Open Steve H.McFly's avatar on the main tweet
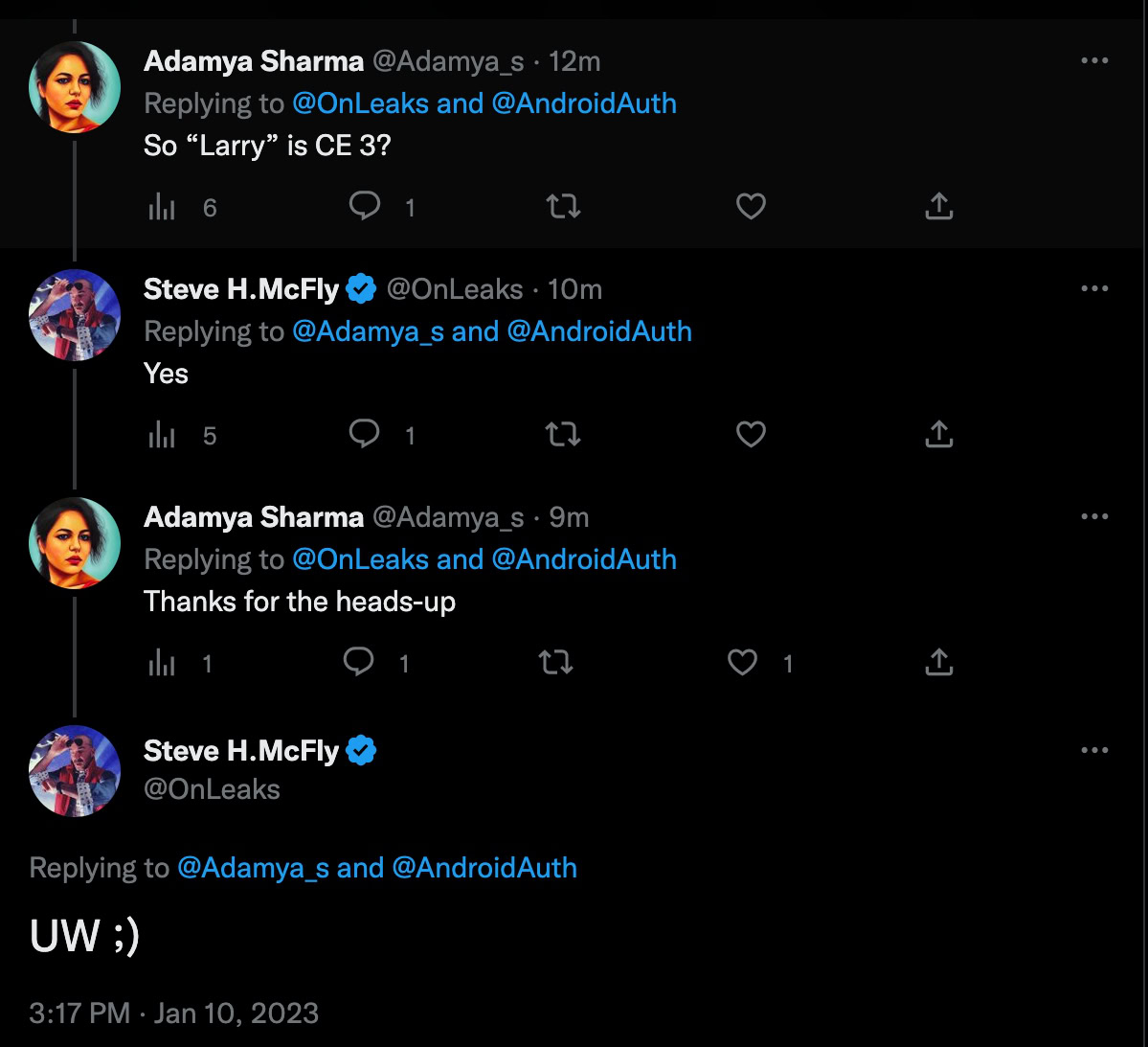 [75, 771]
